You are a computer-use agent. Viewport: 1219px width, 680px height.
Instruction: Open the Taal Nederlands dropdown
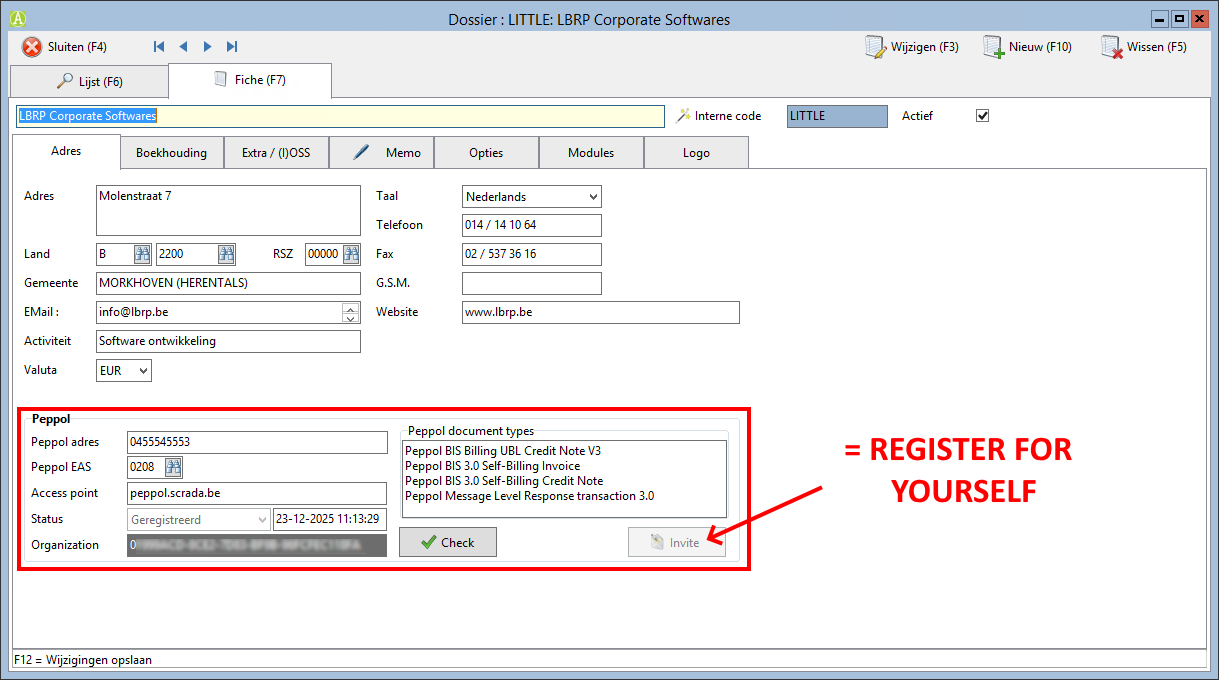tap(532, 197)
